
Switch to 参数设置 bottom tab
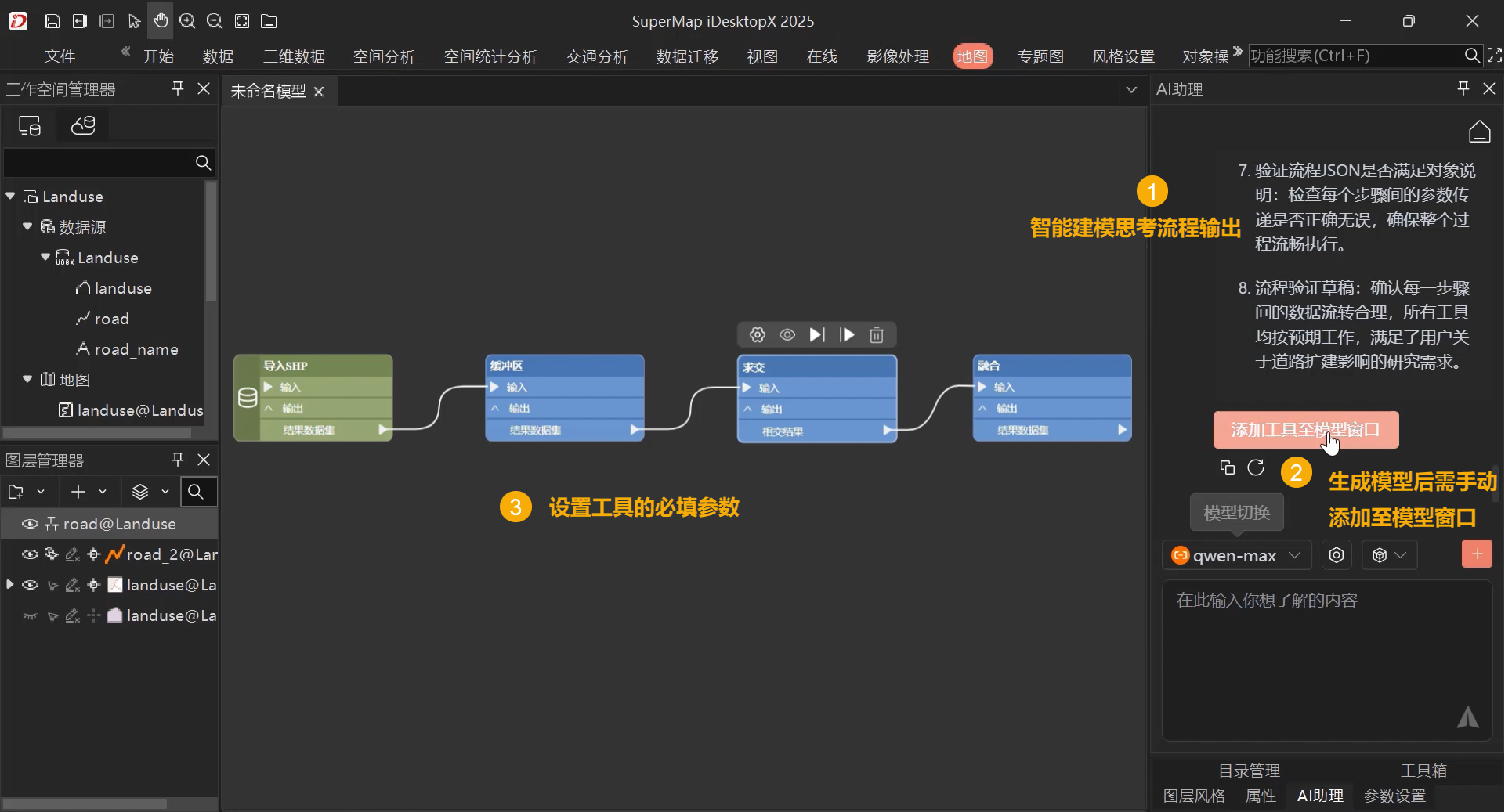[1394, 796]
